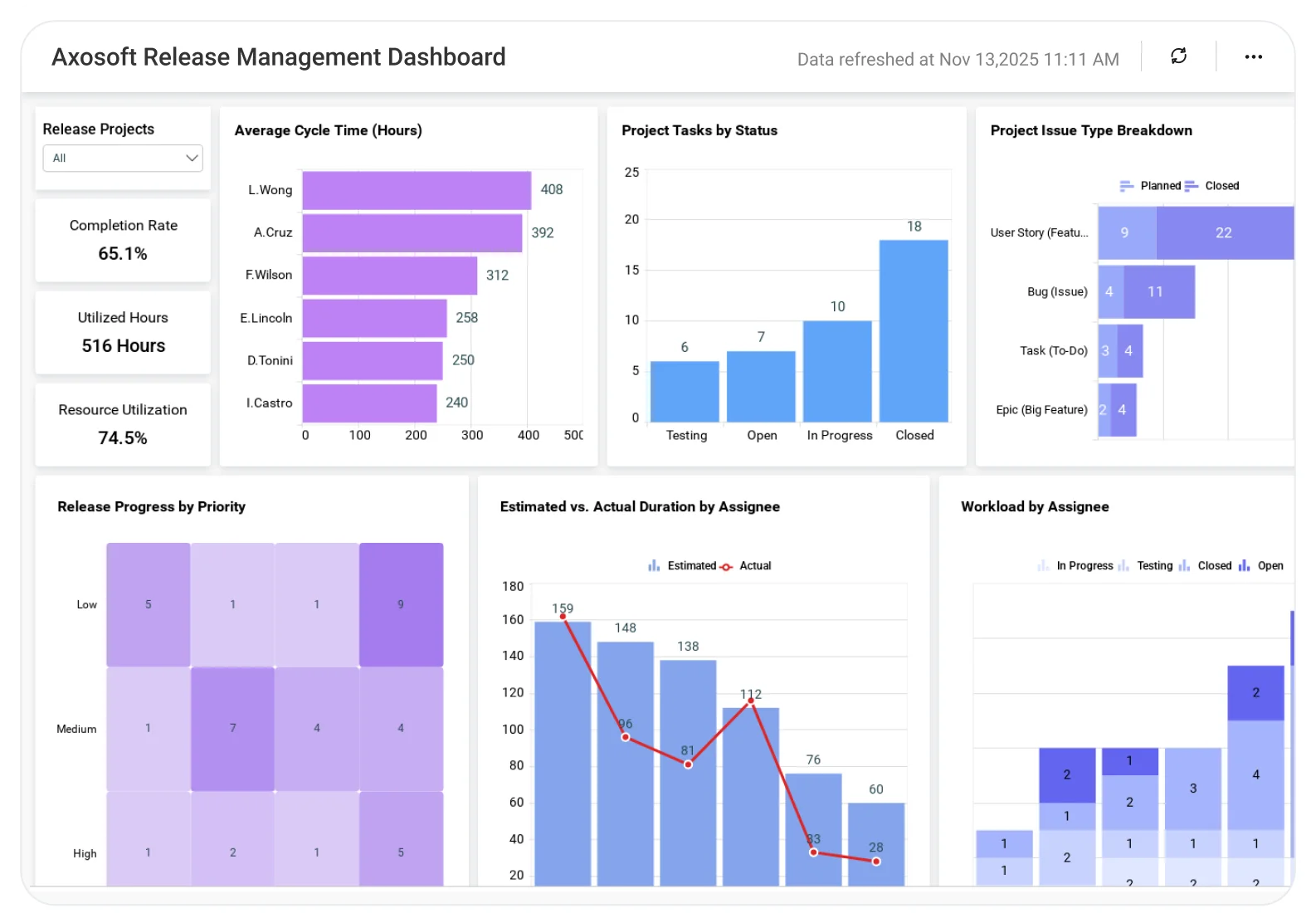This screenshot has height=923, width=1316.
Task: Click the Open status bar
Action: (x=761, y=387)
